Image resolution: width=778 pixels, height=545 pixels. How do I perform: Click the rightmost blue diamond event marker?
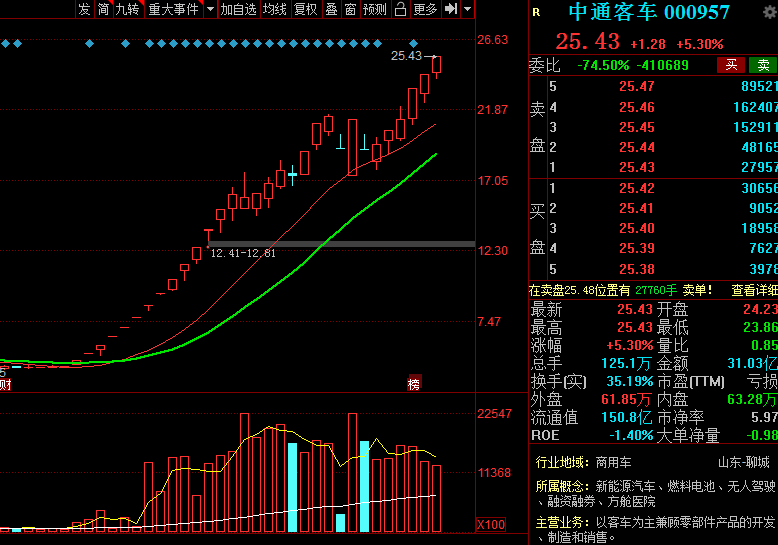tap(413, 44)
